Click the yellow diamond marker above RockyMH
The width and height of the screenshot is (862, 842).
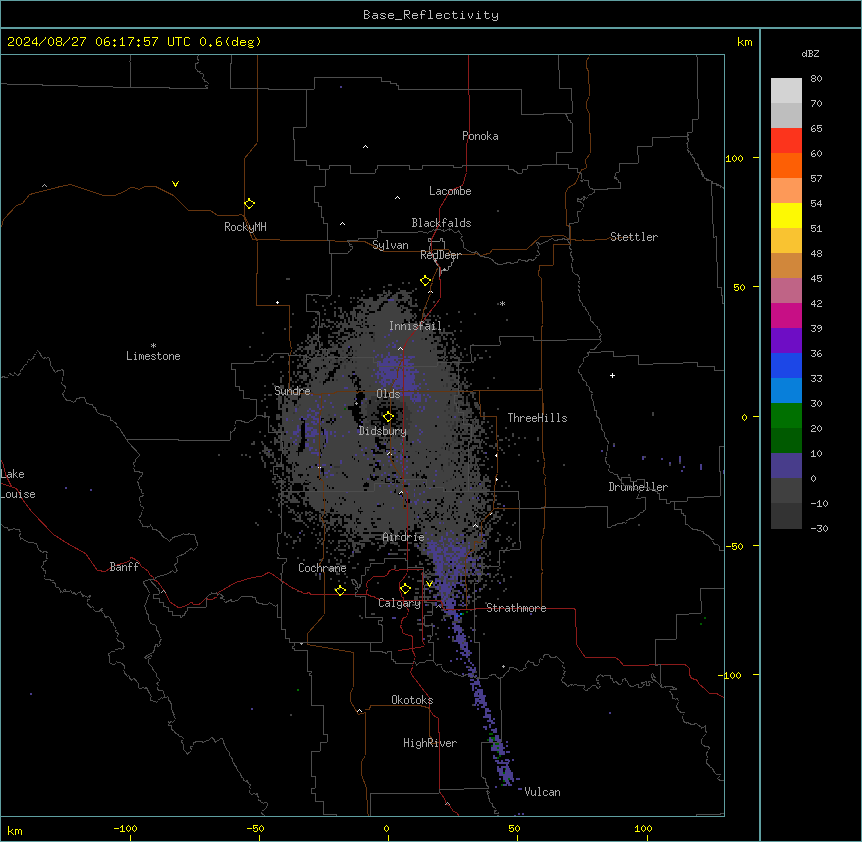tap(249, 204)
